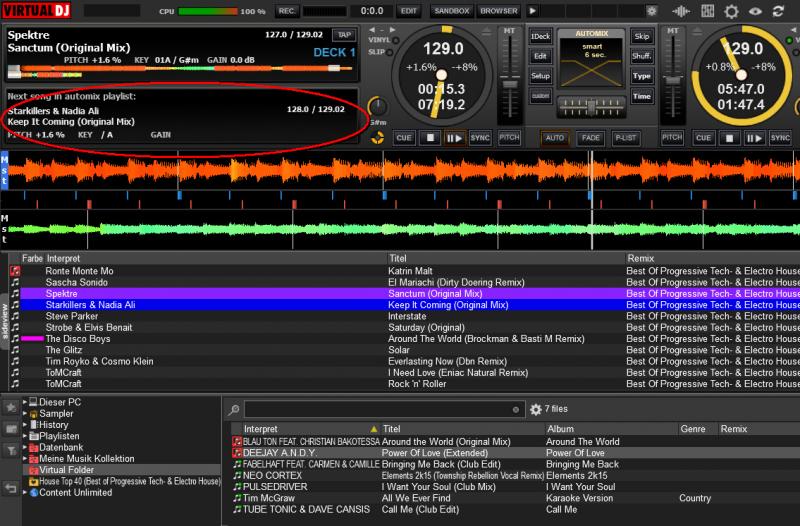Click the mixer layout icon in the top bar
This screenshot has height=526, width=800.
pyautogui.click(x=708, y=11)
